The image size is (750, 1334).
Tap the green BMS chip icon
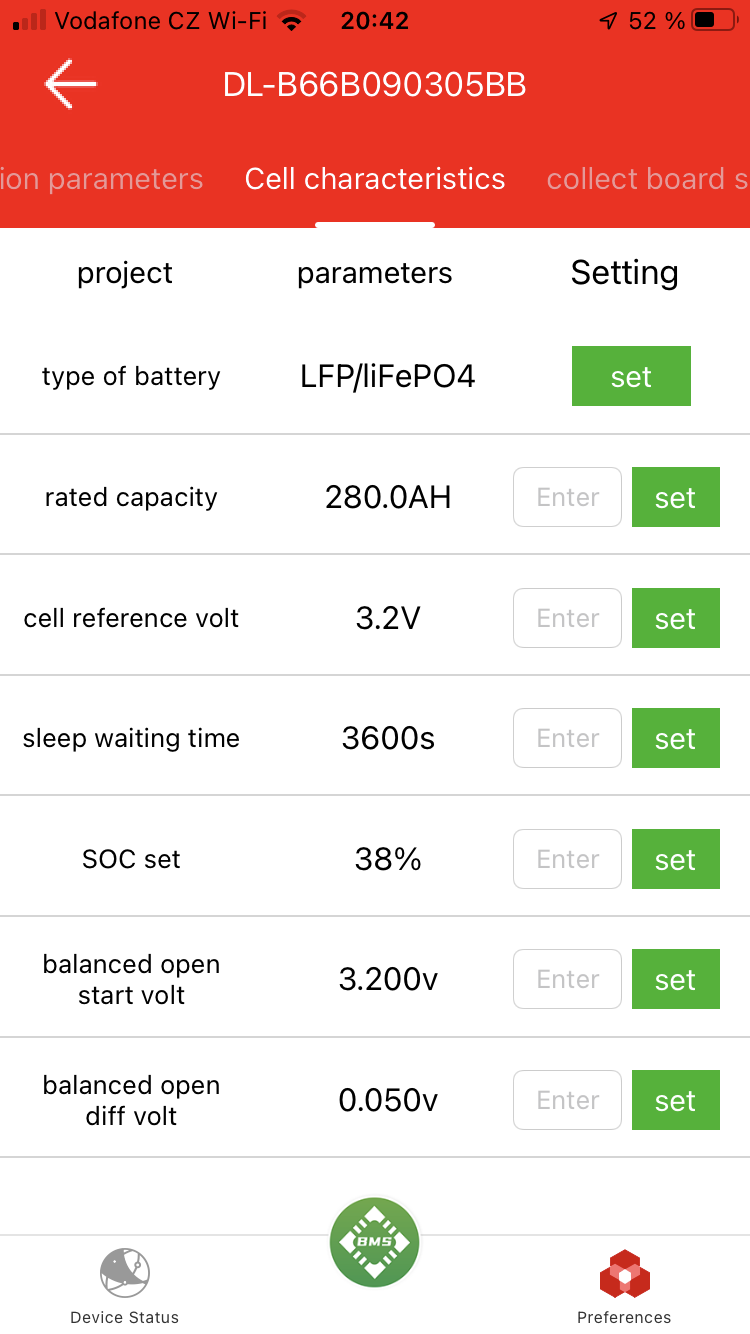(x=375, y=1242)
